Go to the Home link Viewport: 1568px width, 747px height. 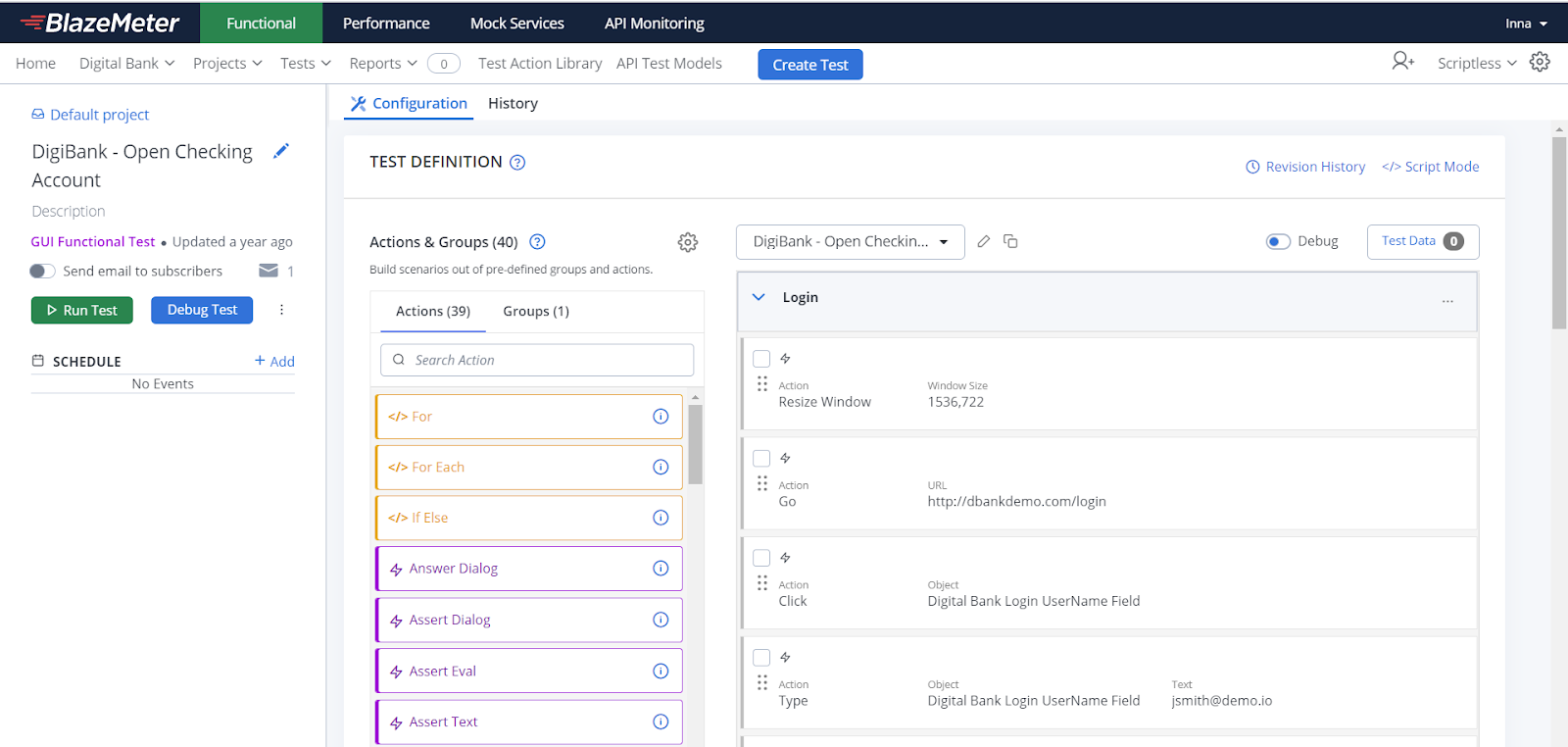[x=35, y=64]
